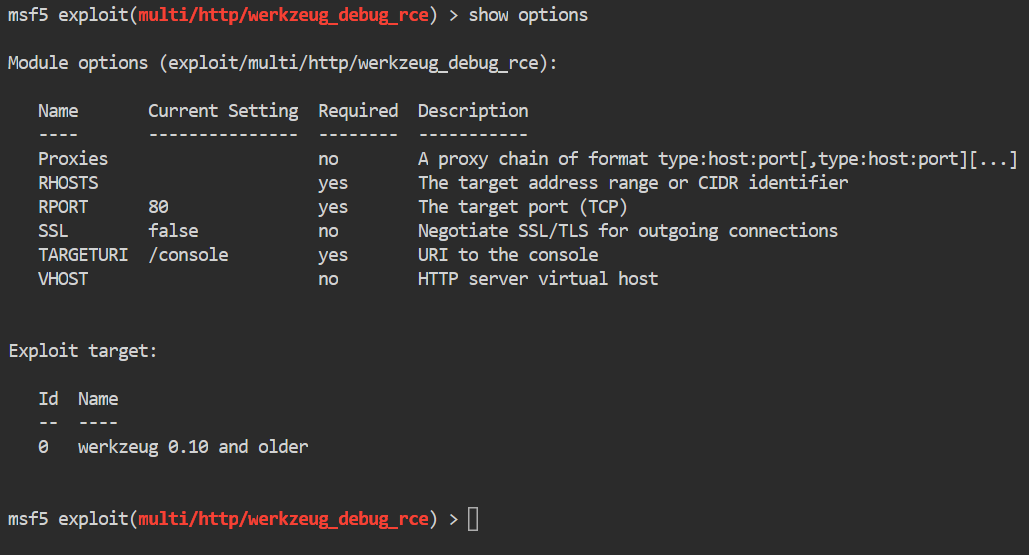This screenshot has width=1029, height=555.
Task: Click the target name "werkzeug 0.10 and older"
Action: coord(193,447)
